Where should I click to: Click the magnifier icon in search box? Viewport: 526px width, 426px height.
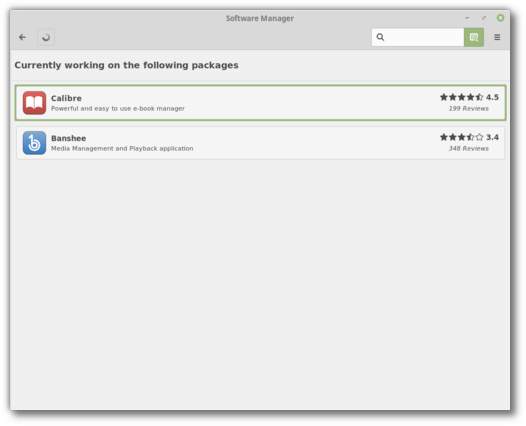(380, 37)
